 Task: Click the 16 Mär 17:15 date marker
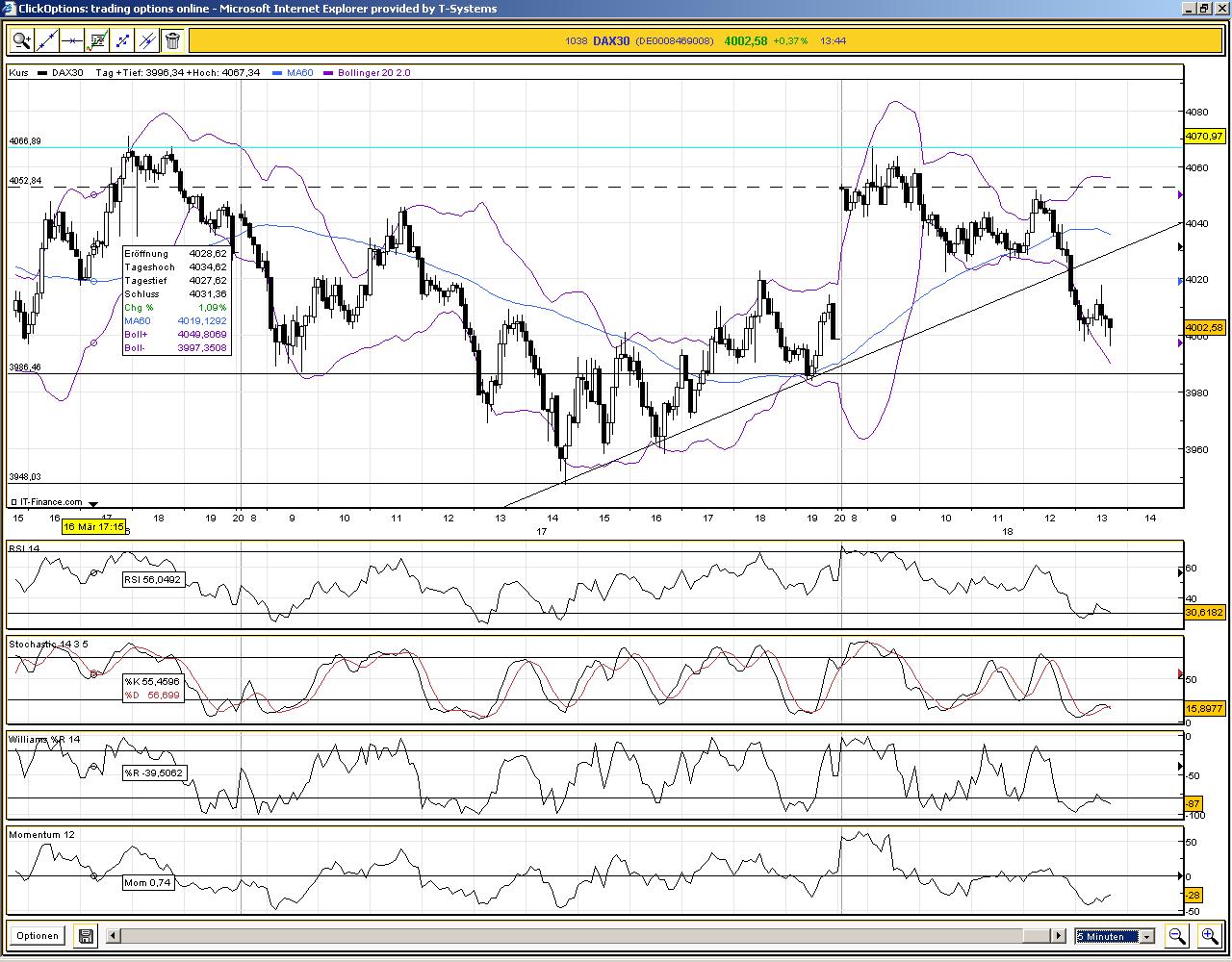[93, 527]
